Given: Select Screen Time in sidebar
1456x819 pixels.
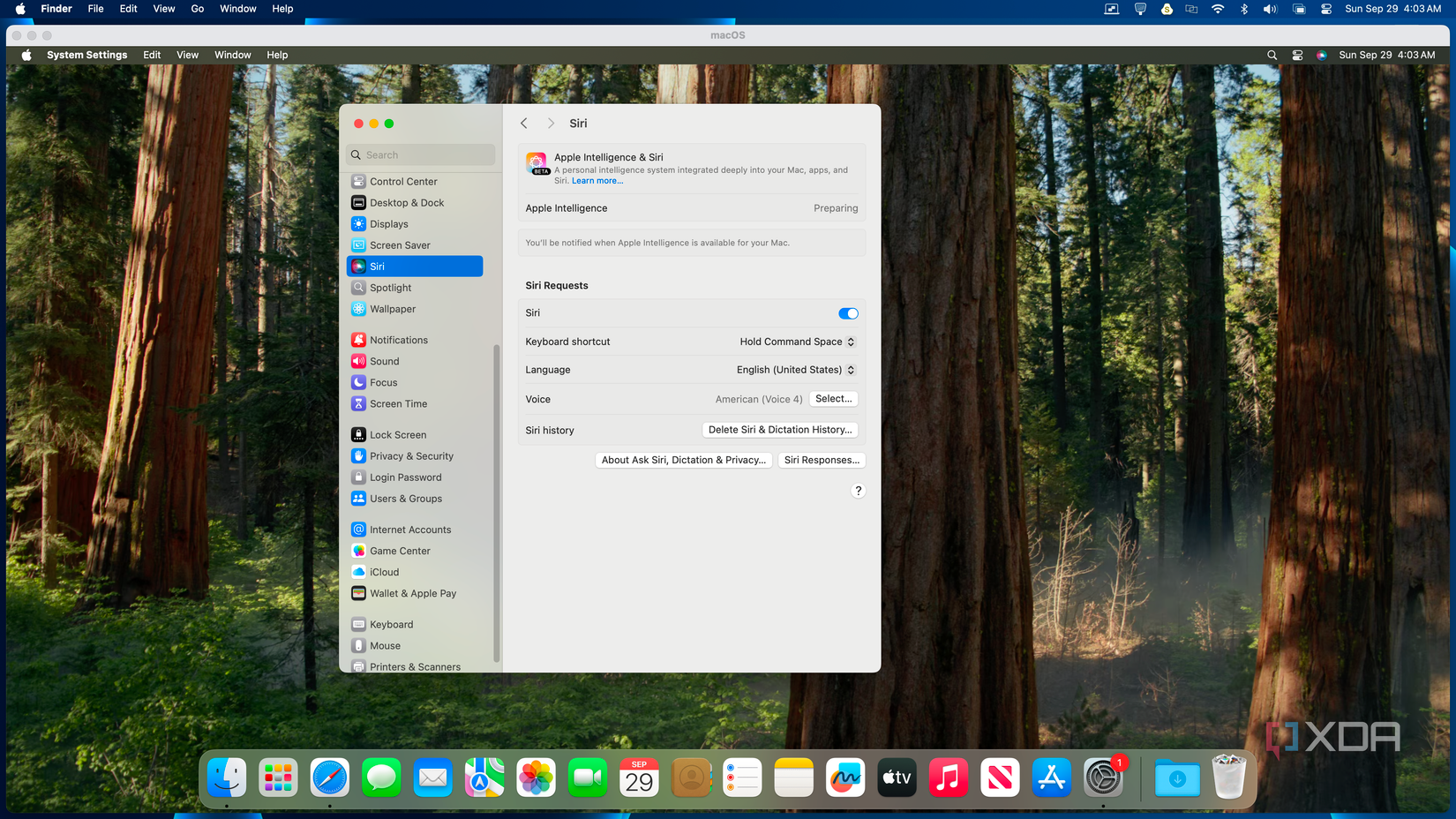Looking at the screenshot, I should [x=415, y=403].
